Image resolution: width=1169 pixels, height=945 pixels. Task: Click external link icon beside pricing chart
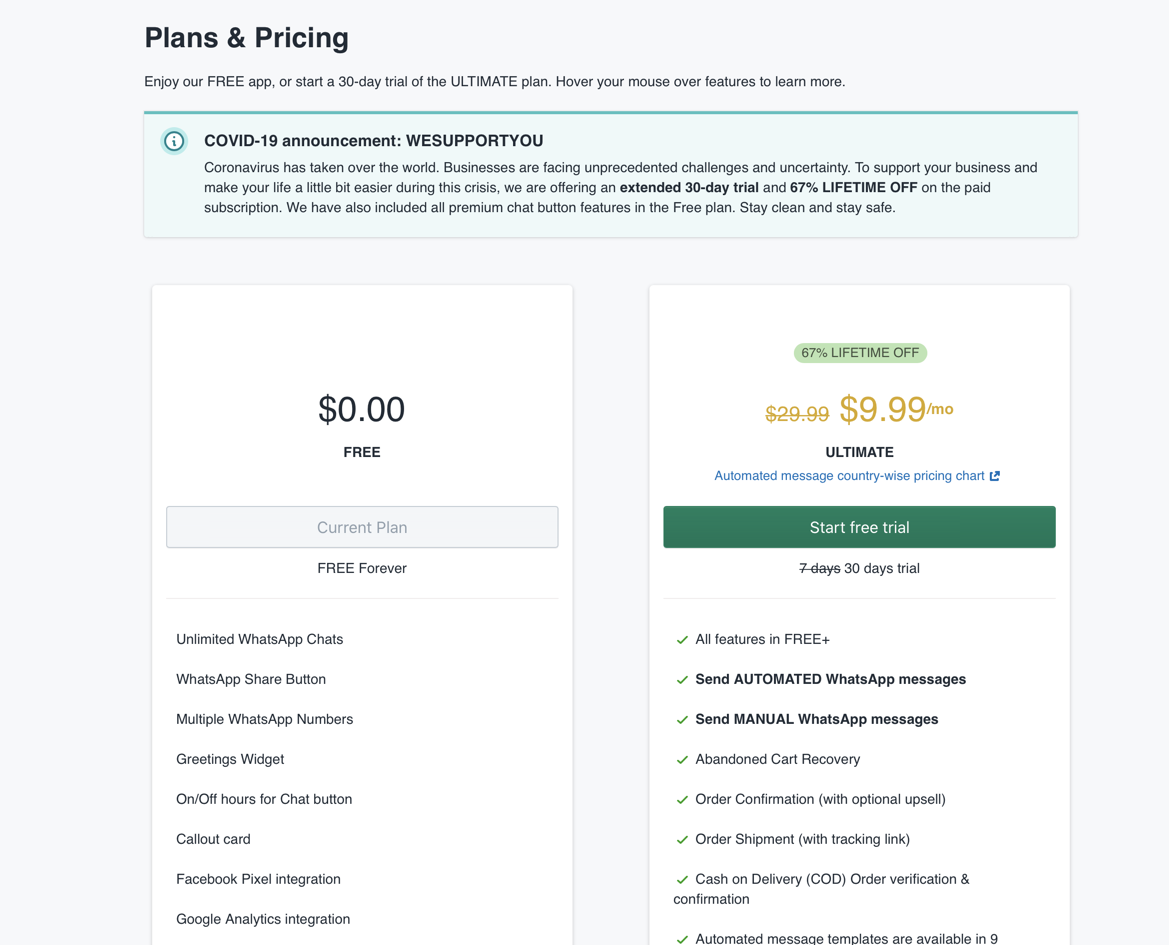[995, 476]
